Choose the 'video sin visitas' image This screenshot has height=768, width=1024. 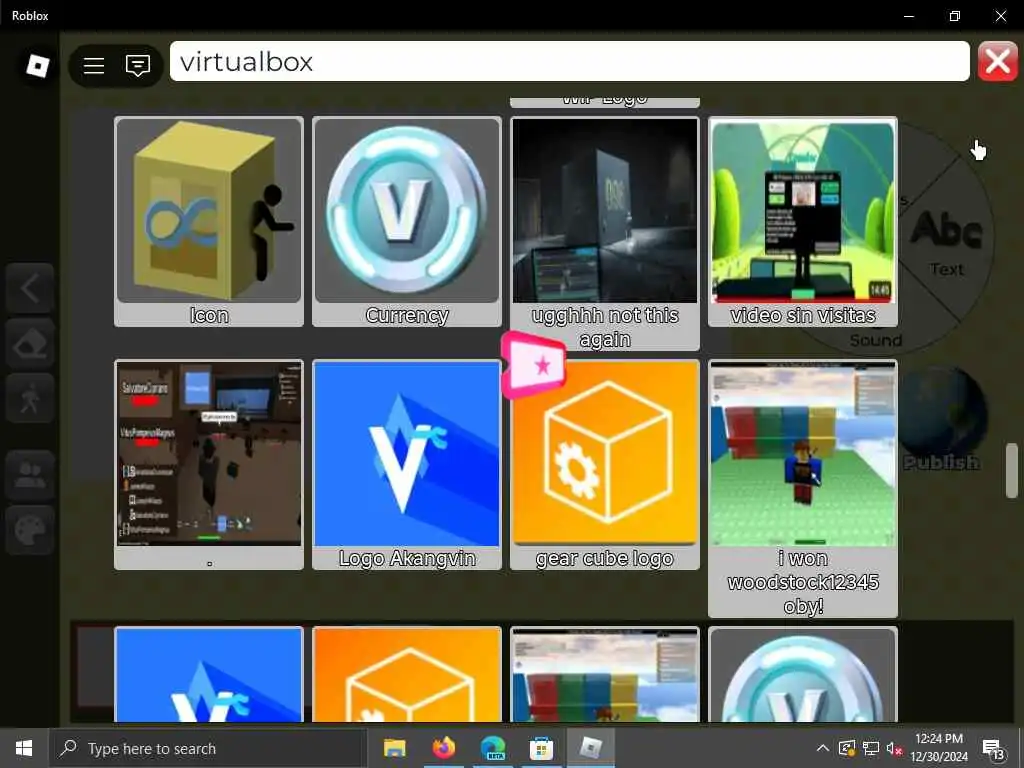point(803,210)
